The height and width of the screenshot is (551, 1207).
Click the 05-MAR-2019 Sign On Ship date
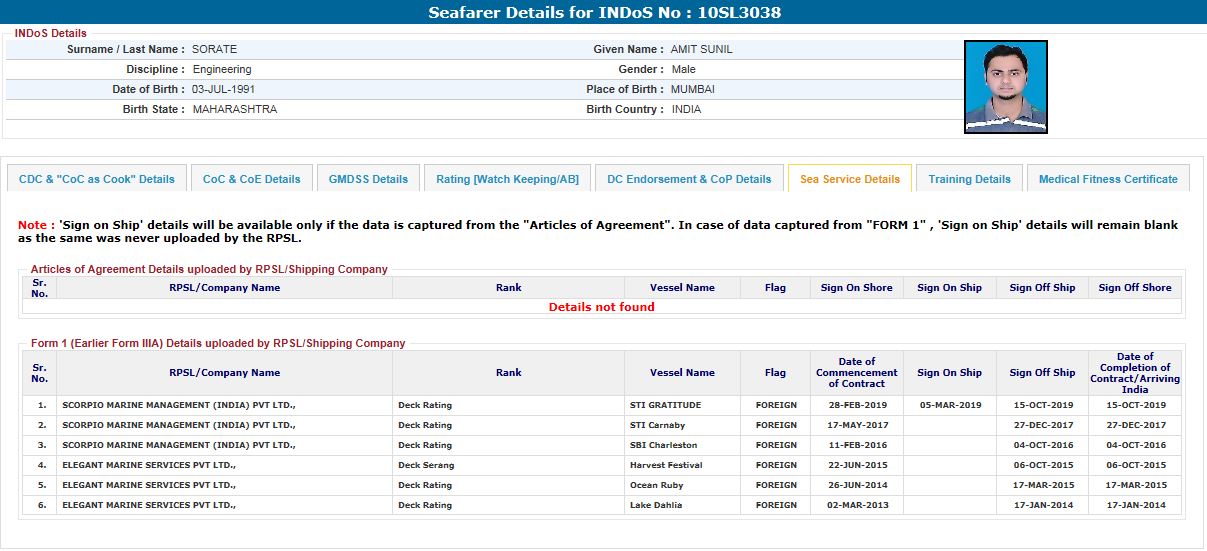949,405
